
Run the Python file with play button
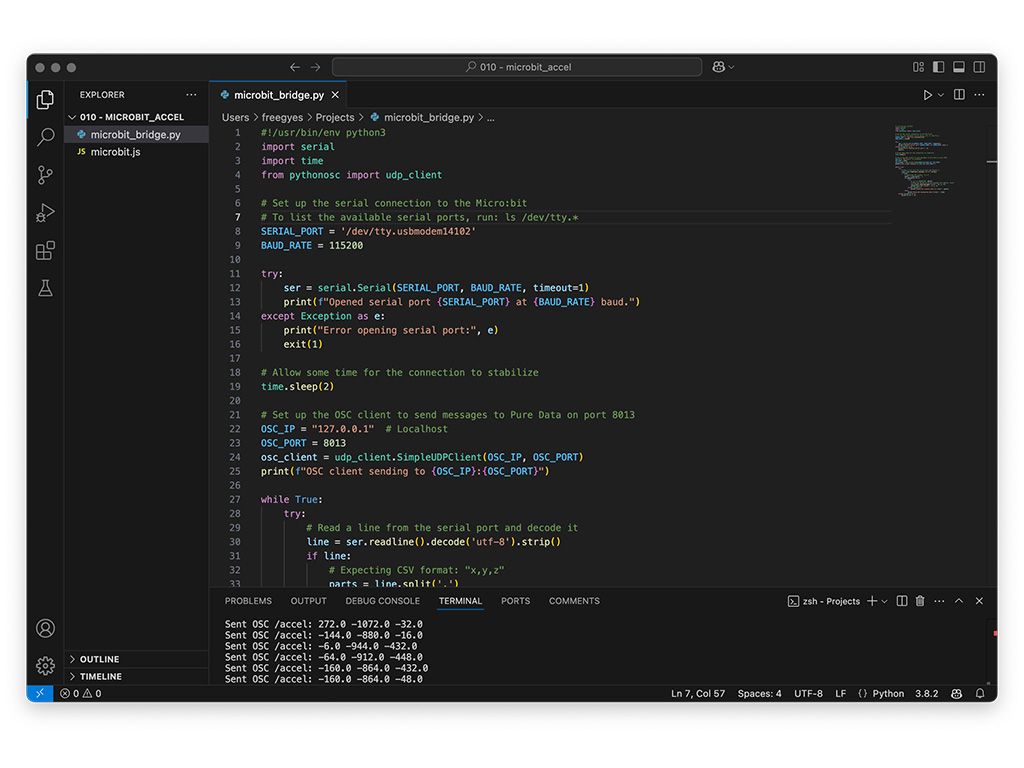tap(927, 95)
